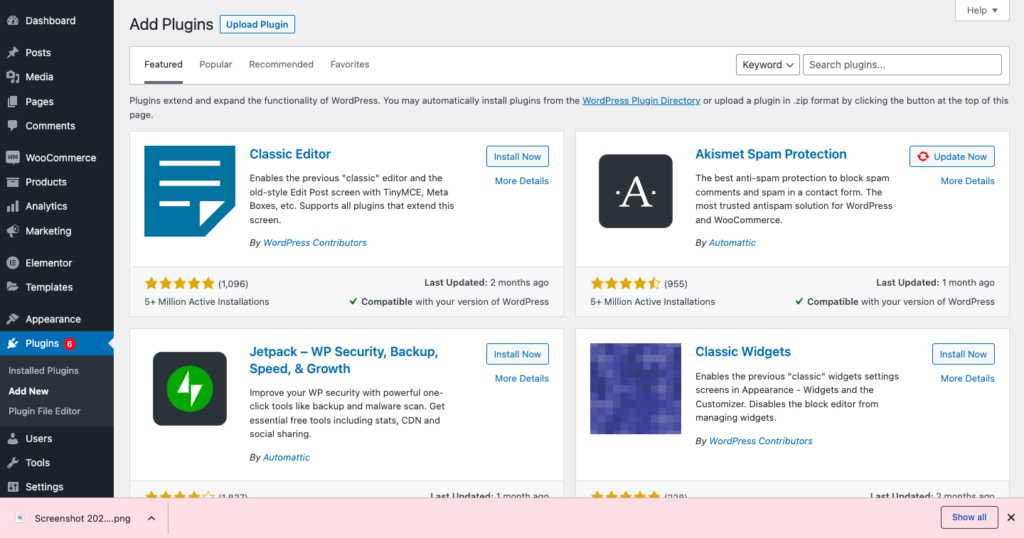Click the Templates folder icon

[x=12, y=287]
